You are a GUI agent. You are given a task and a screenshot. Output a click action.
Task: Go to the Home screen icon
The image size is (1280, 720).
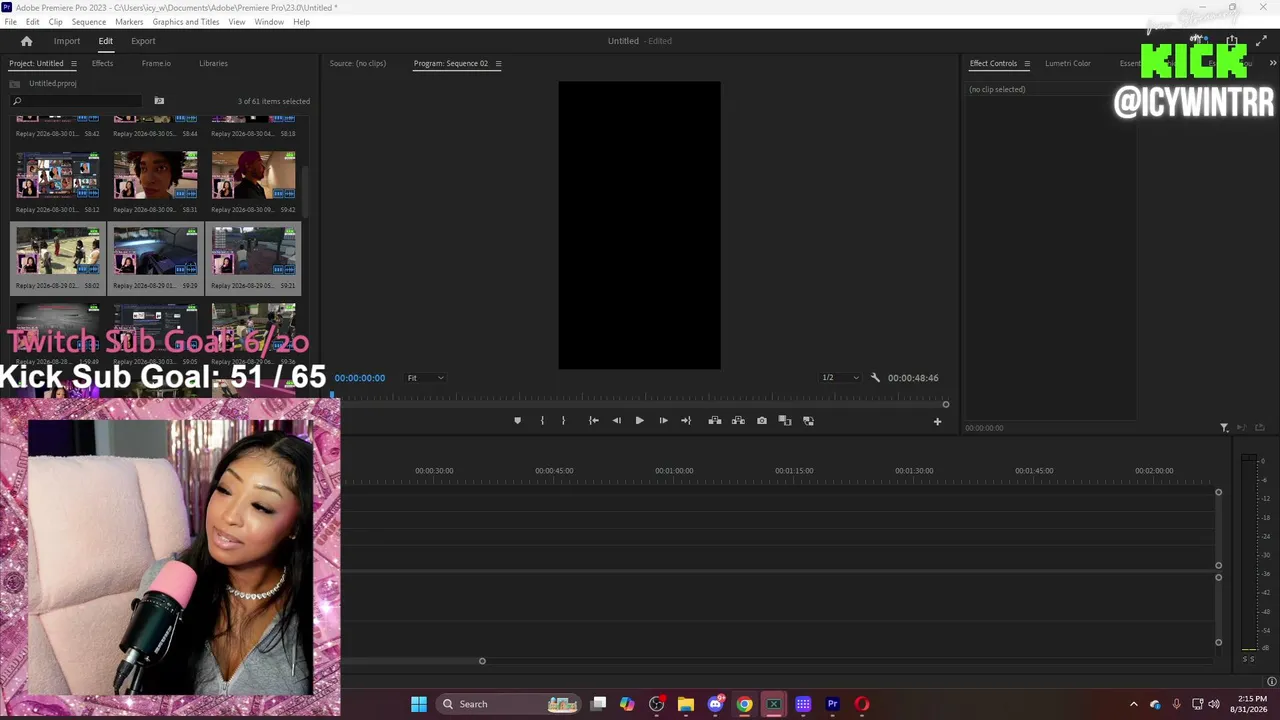tap(27, 41)
